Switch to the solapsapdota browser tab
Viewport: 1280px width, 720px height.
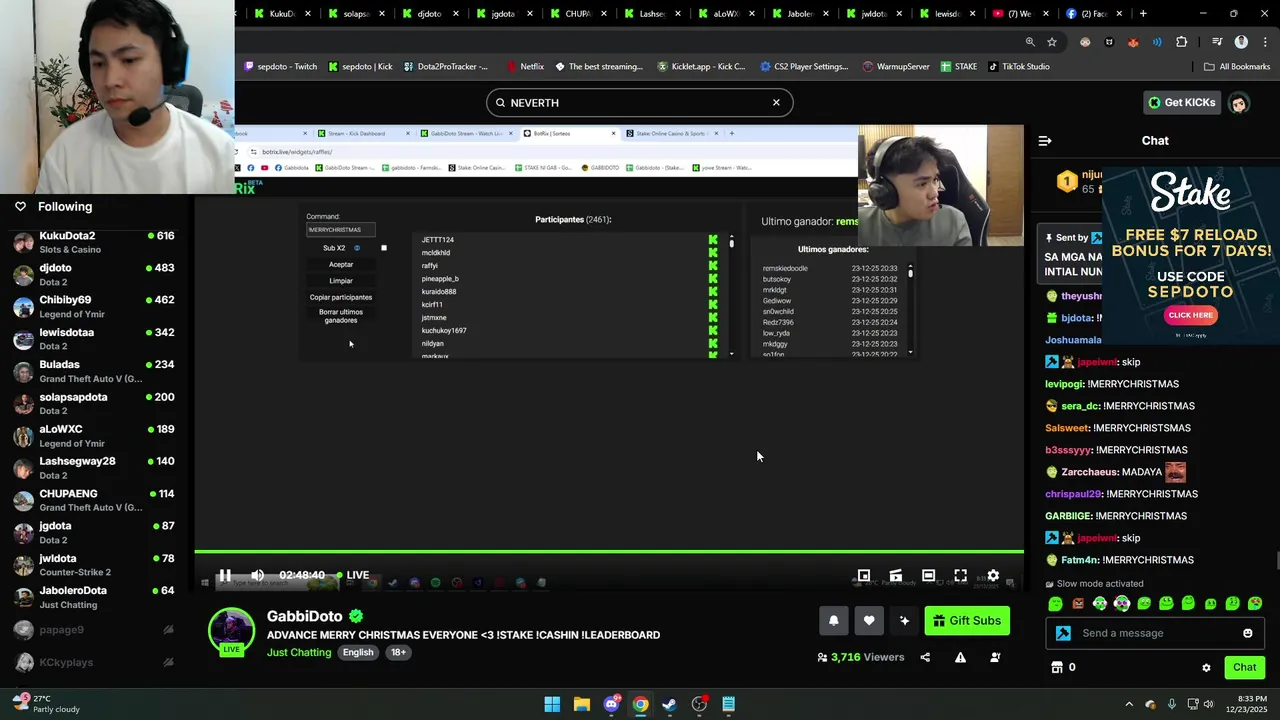354,14
